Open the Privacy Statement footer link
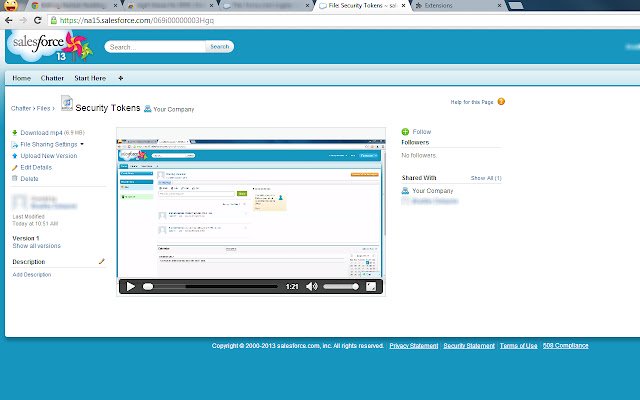The width and height of the screenshot is (640, 400). point(414,346)
